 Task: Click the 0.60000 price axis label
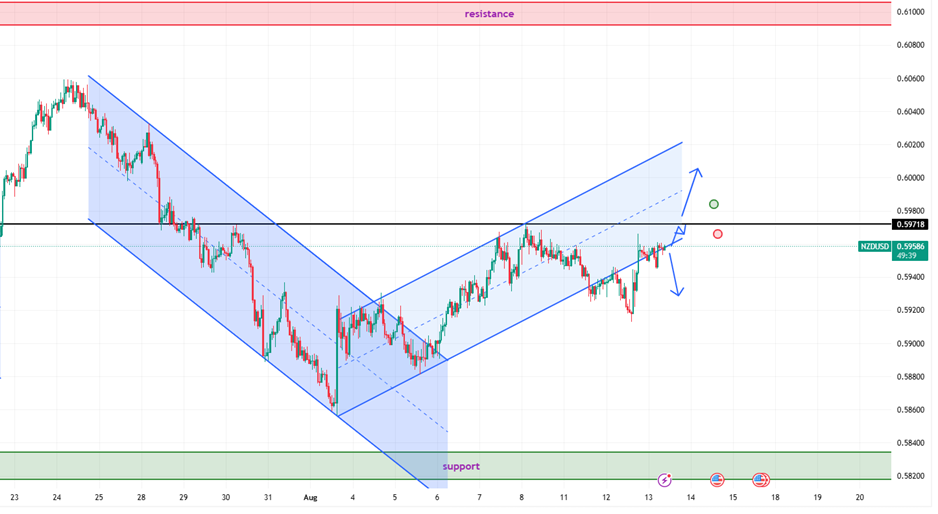[x=910, y=178]
